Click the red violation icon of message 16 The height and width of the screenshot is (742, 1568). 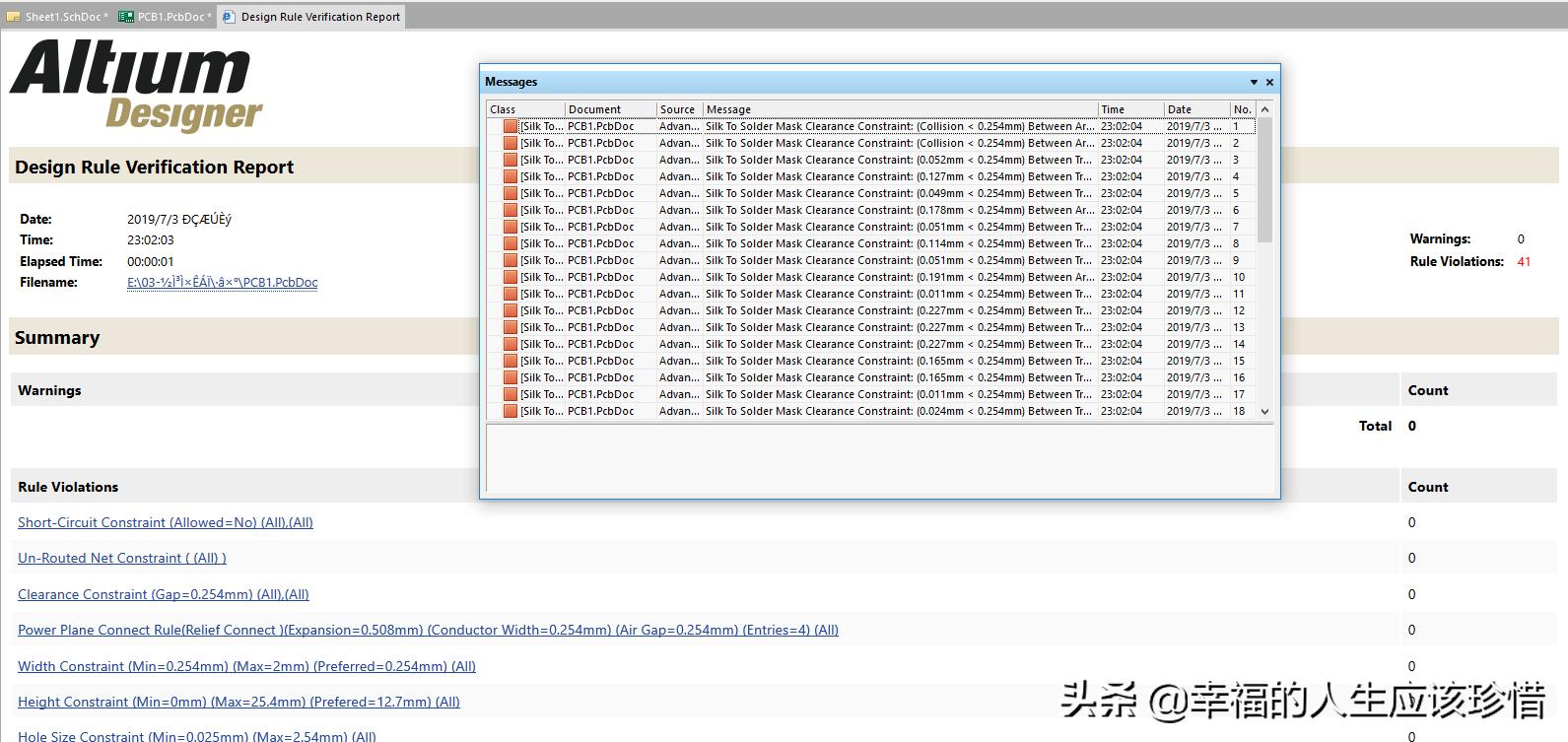(511, 377)
